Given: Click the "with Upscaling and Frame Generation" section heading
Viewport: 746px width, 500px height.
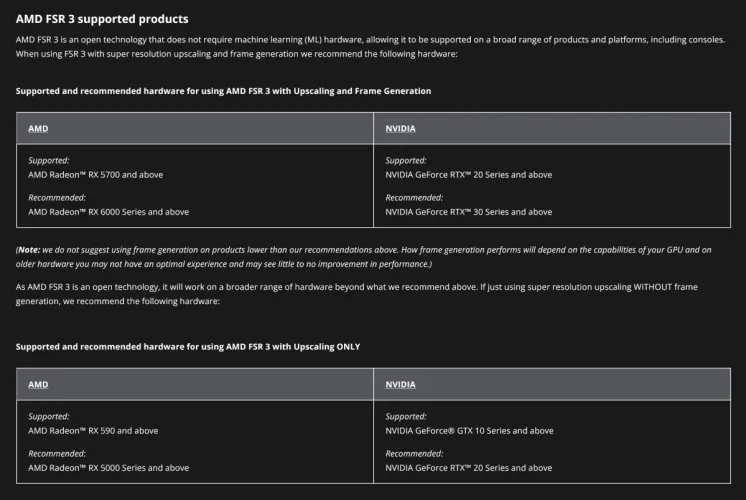Looking at the screenshot, I should pos(223,91).
